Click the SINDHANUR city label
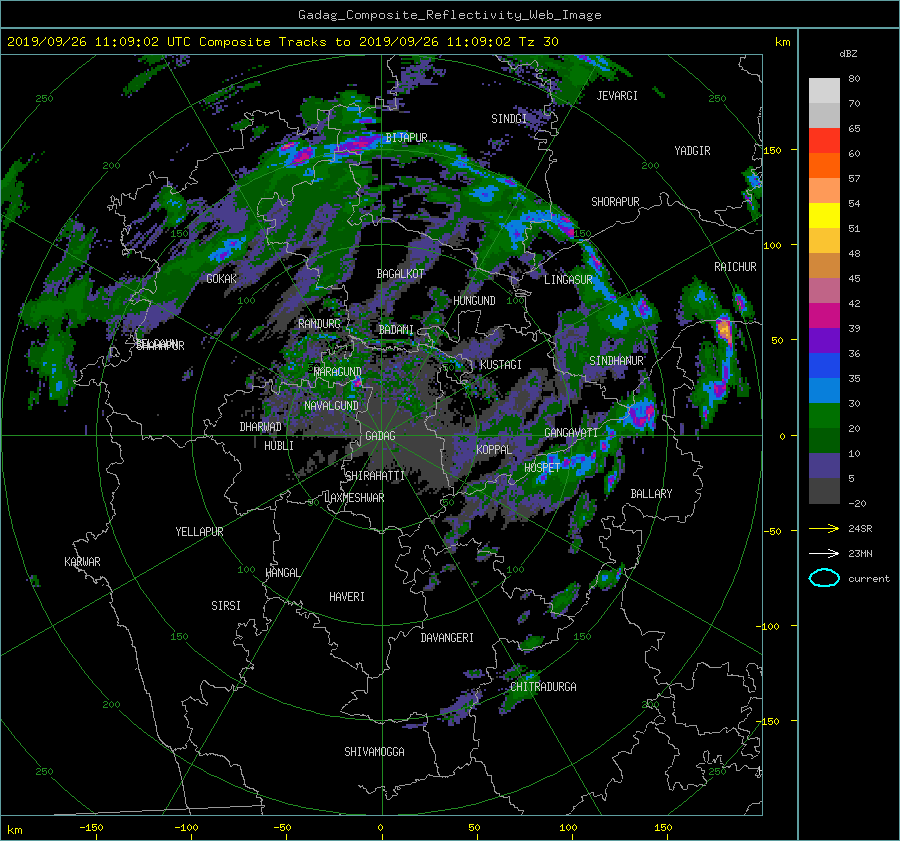The height and width of the screenshot is (841, 900). [x=616, y=361]
